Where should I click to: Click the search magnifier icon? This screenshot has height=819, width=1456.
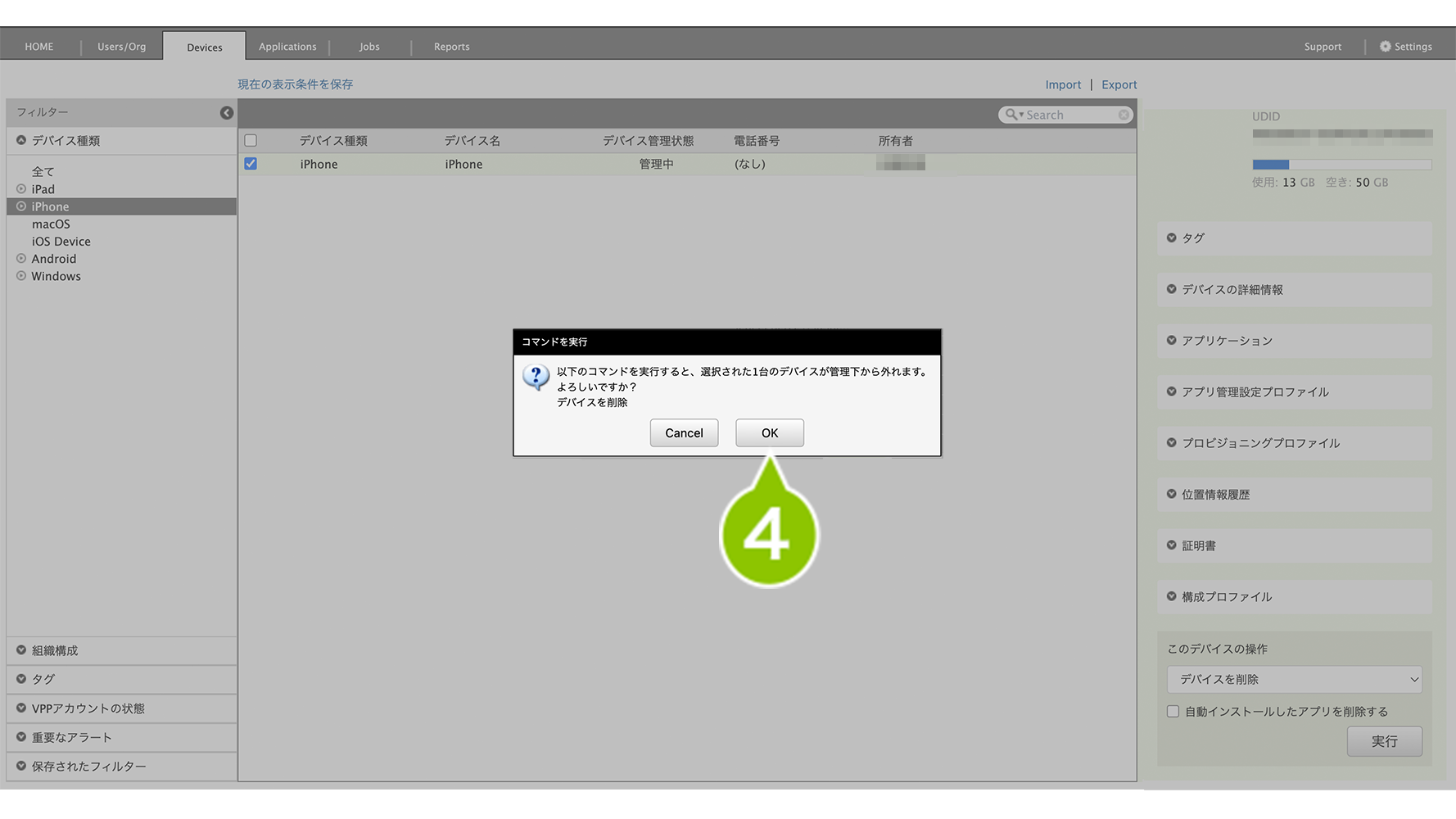coord(1011,115)
